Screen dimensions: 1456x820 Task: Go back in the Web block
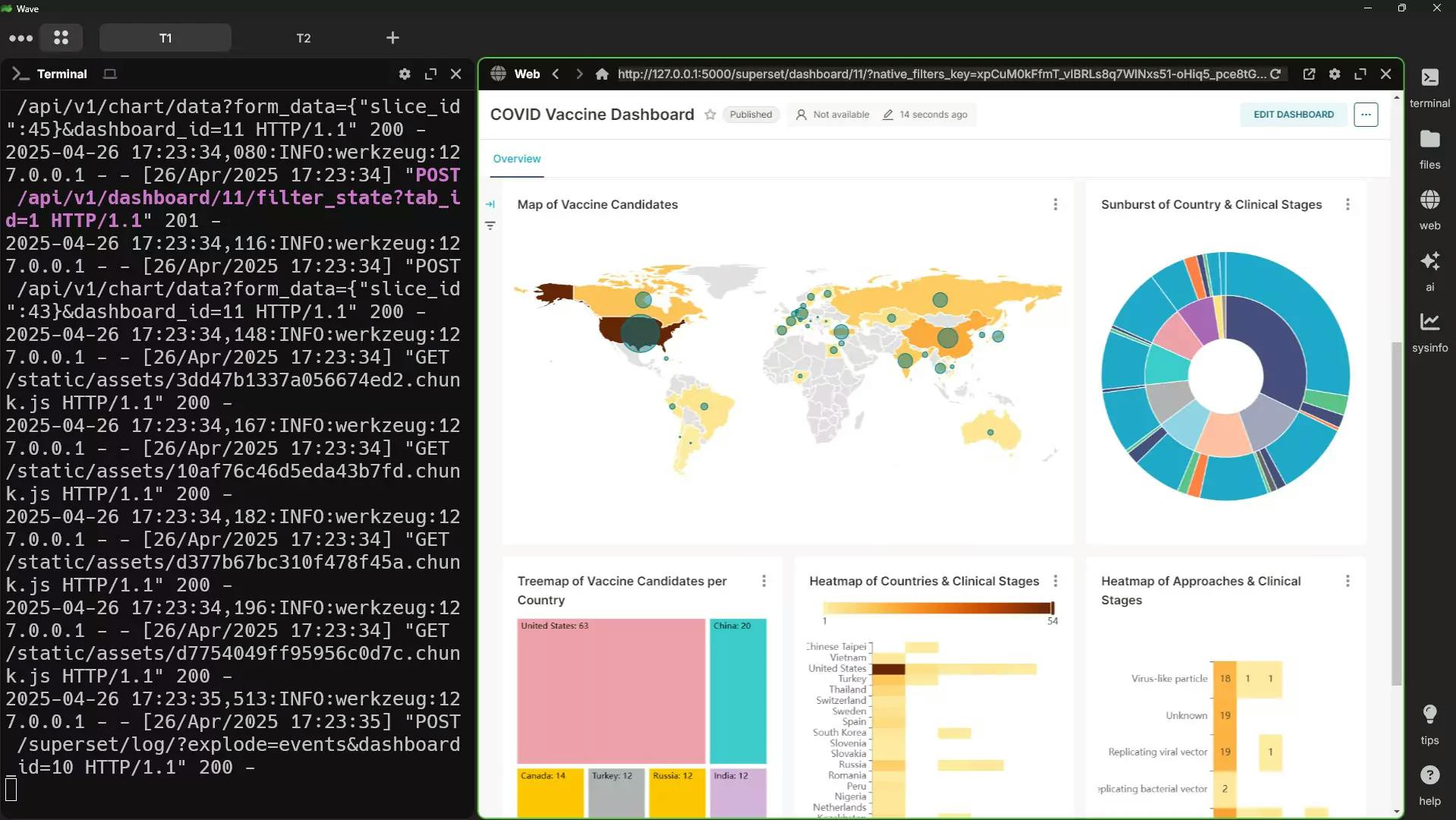click(556, 74)
